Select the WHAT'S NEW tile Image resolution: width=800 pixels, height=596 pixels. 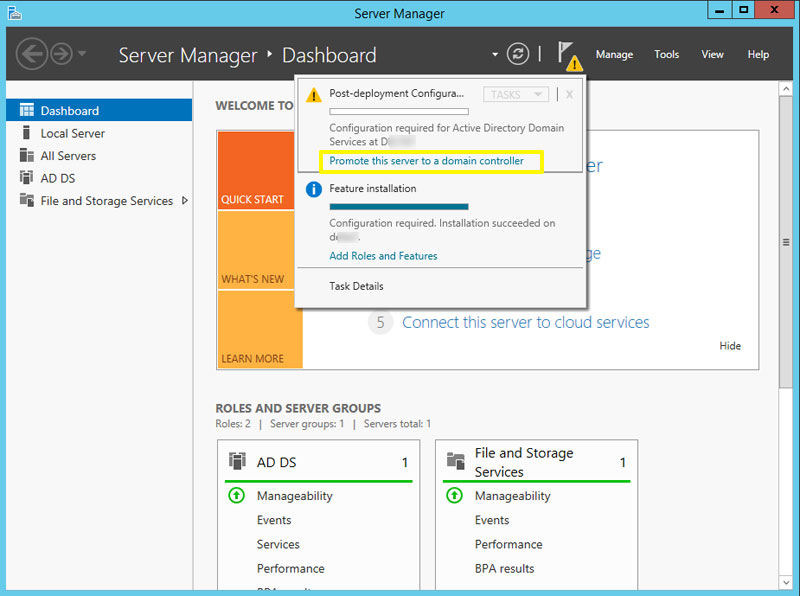pyautogui.click(x=256, y=250)
